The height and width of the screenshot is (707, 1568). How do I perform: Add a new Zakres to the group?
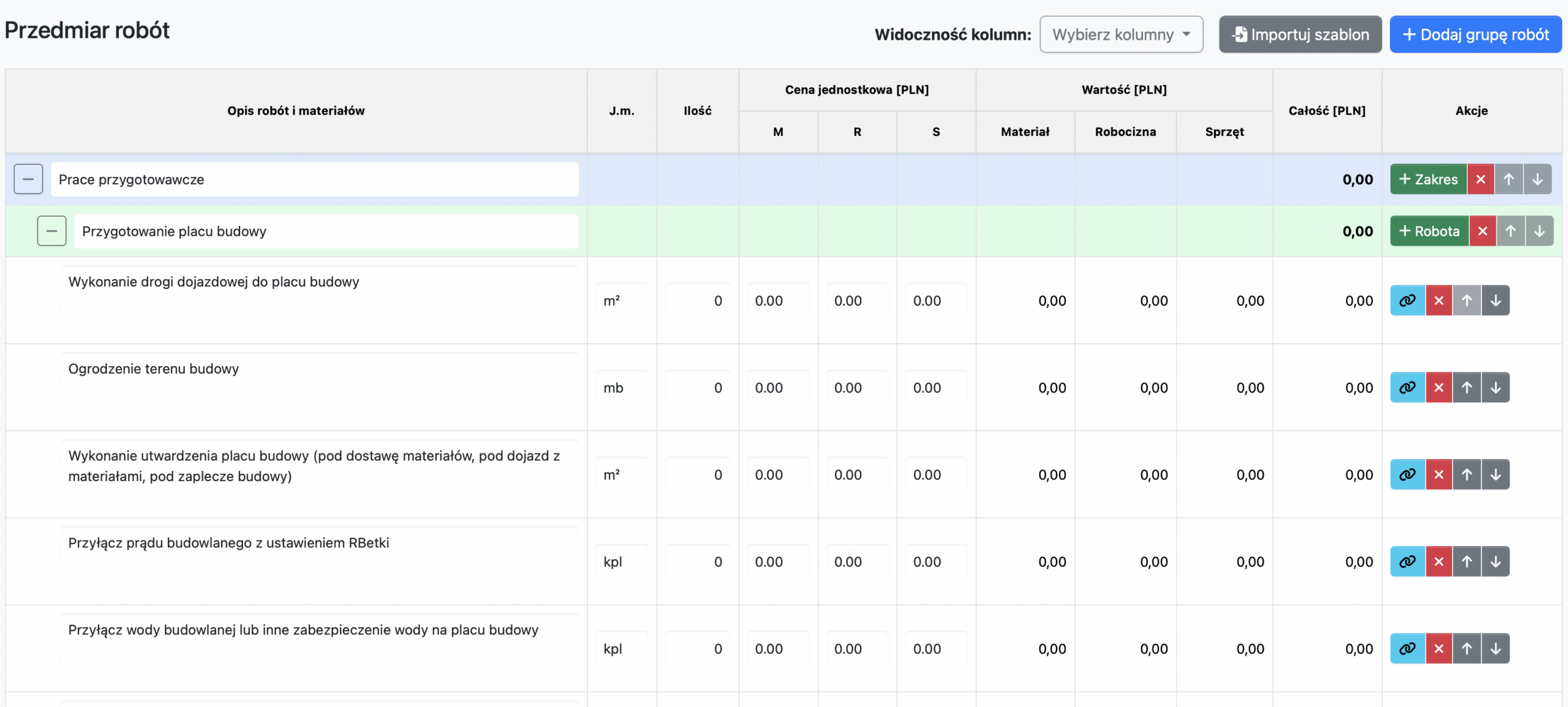click(1428, 179)
